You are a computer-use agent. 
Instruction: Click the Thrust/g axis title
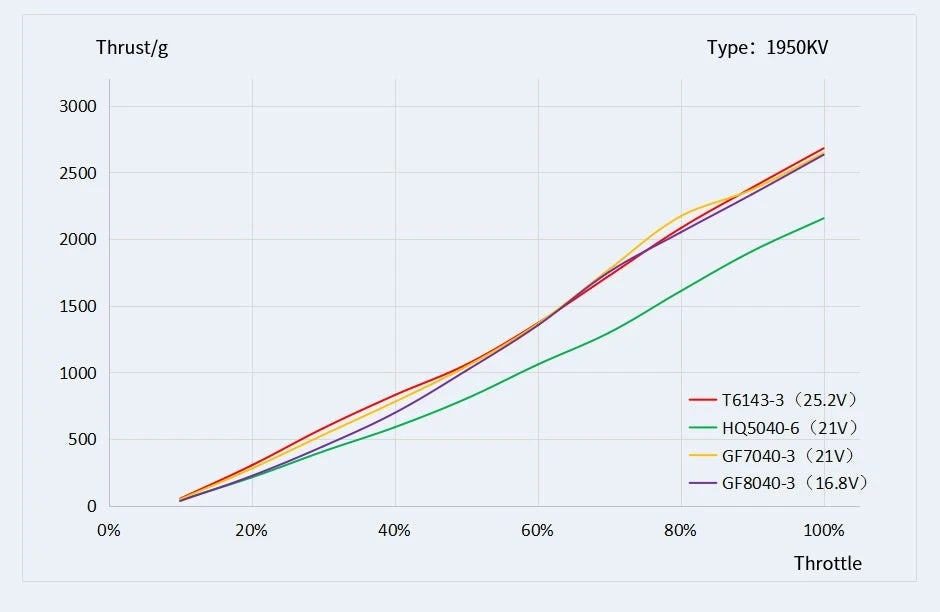point(132,48)
